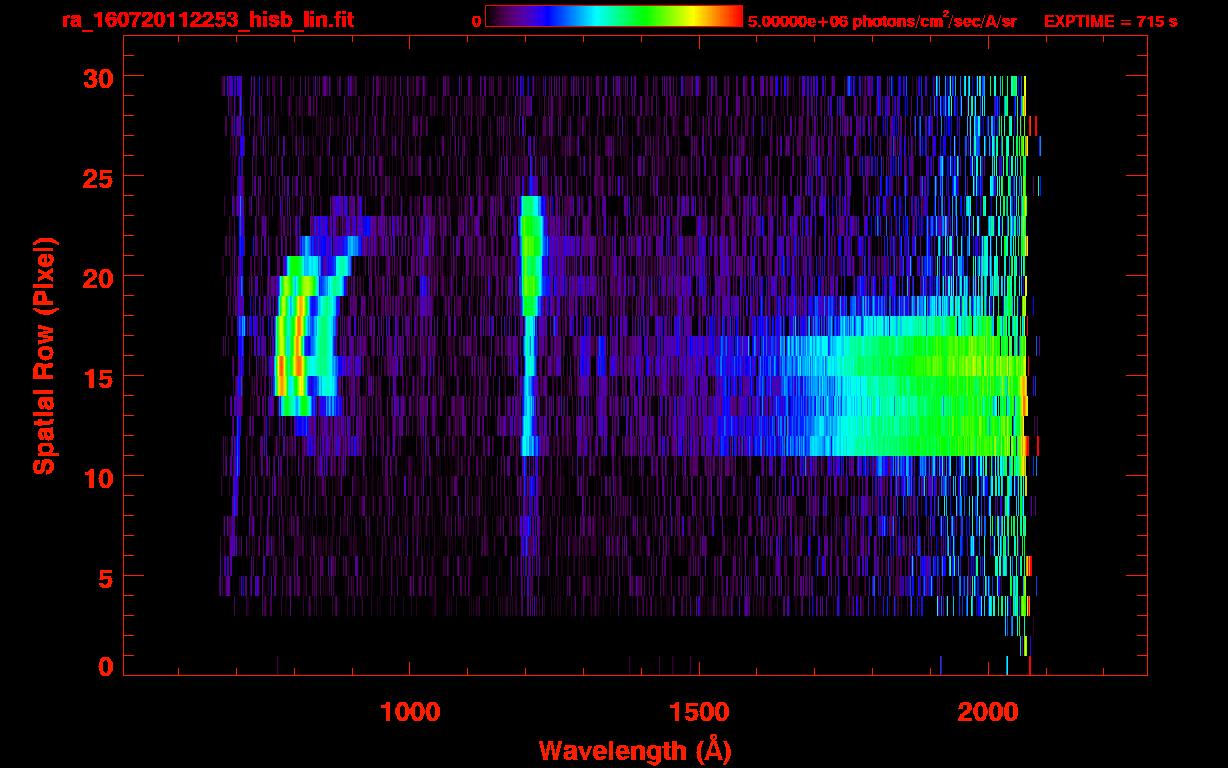Click the x-axis tick label 1500

point(699,712)
